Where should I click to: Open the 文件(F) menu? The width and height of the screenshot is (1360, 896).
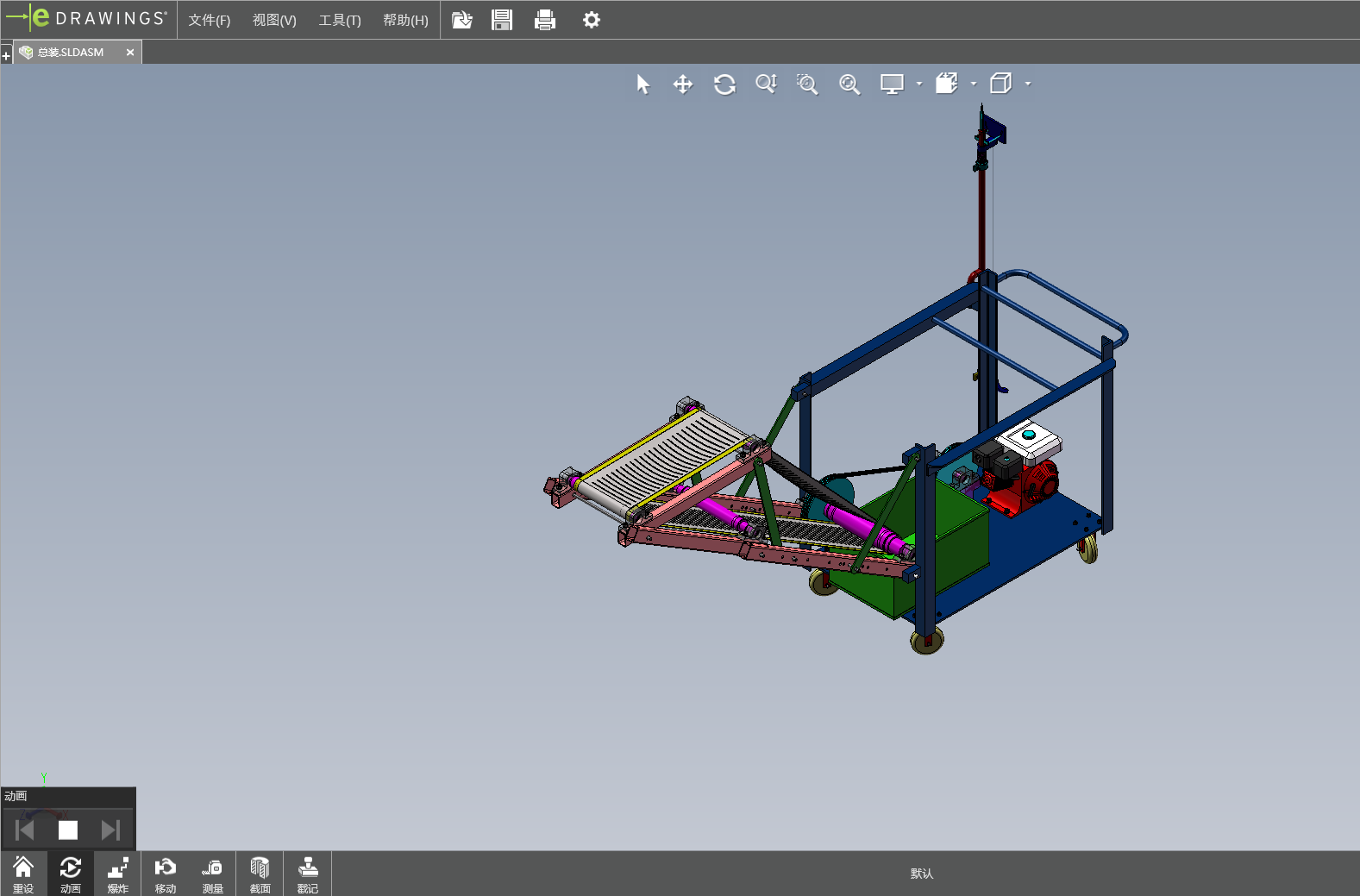209,20
